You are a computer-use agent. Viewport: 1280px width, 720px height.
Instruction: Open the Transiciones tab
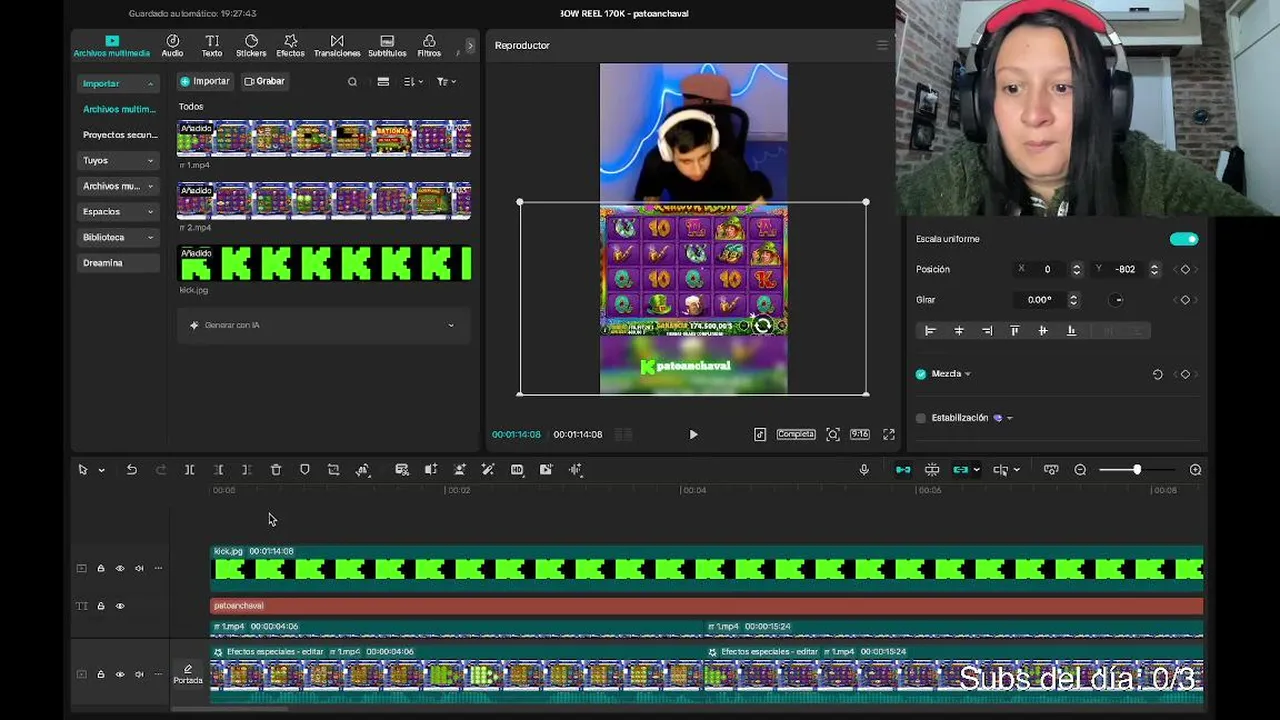(x=337, y=46)
